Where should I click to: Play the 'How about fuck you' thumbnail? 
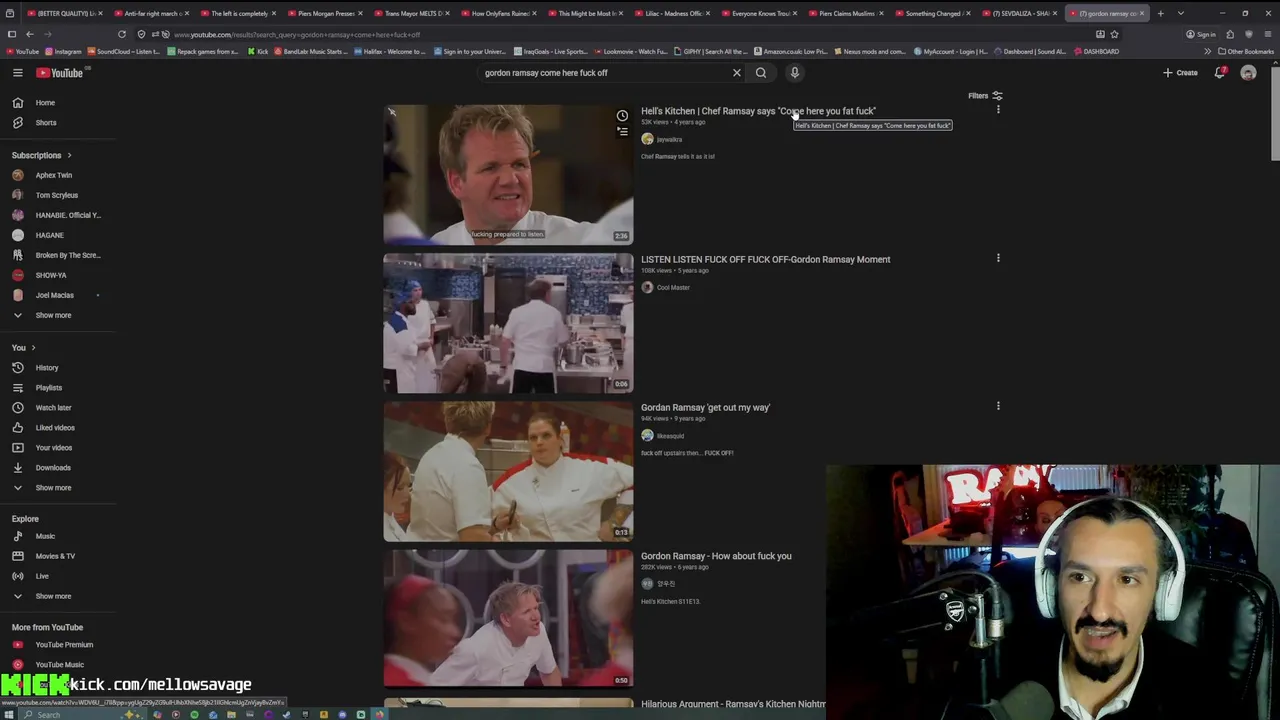(508, 618)
